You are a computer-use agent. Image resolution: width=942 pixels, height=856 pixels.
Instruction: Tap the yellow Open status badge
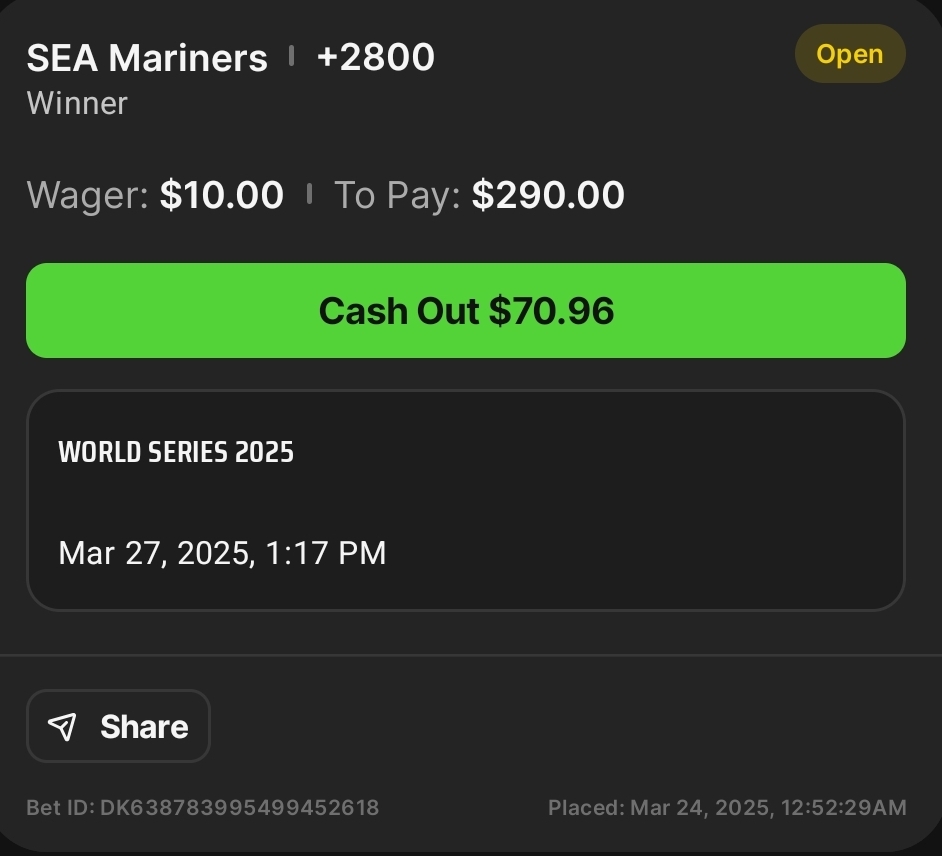pos(850,54)
